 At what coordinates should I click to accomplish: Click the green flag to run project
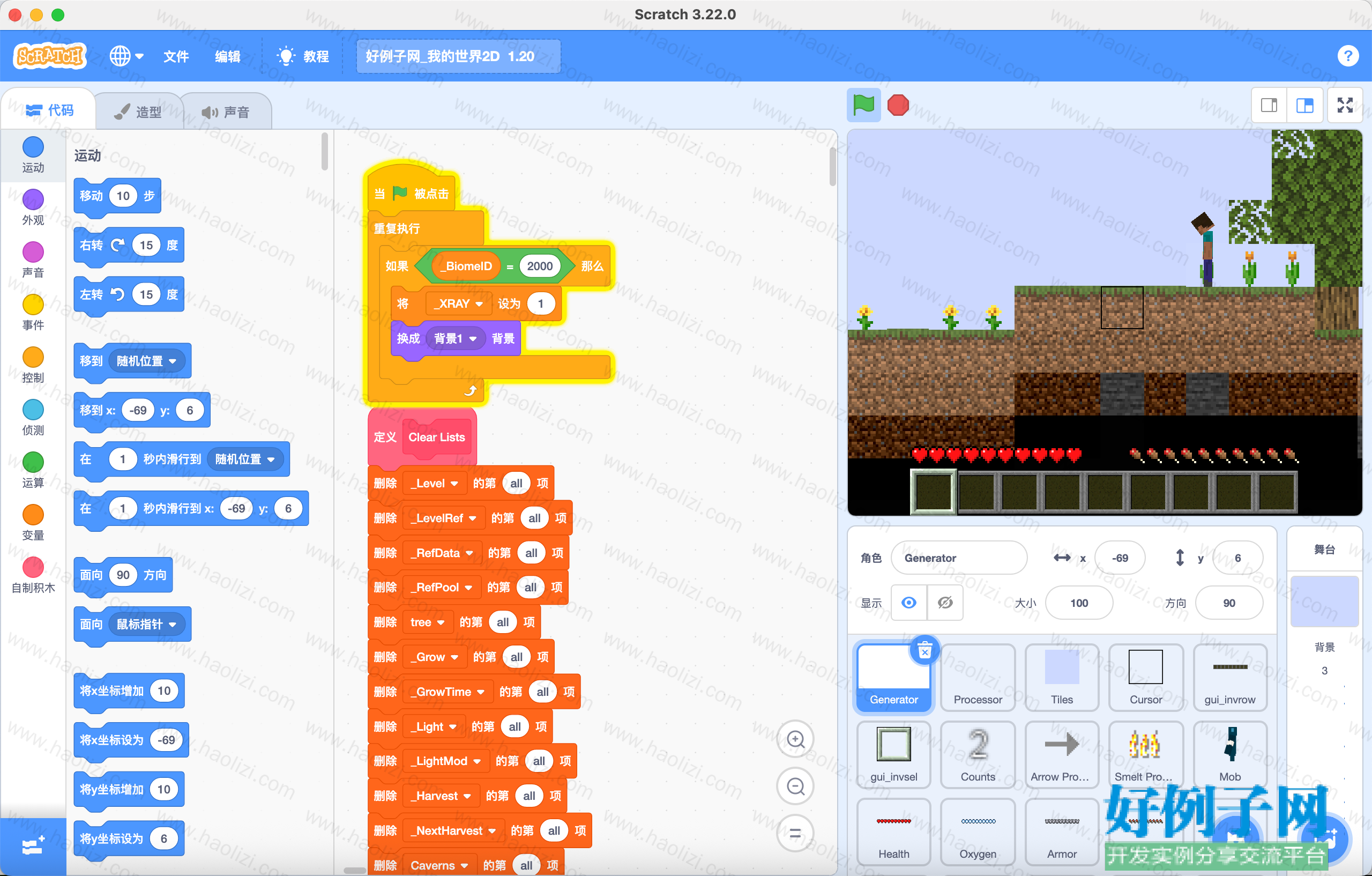(864, 105)
